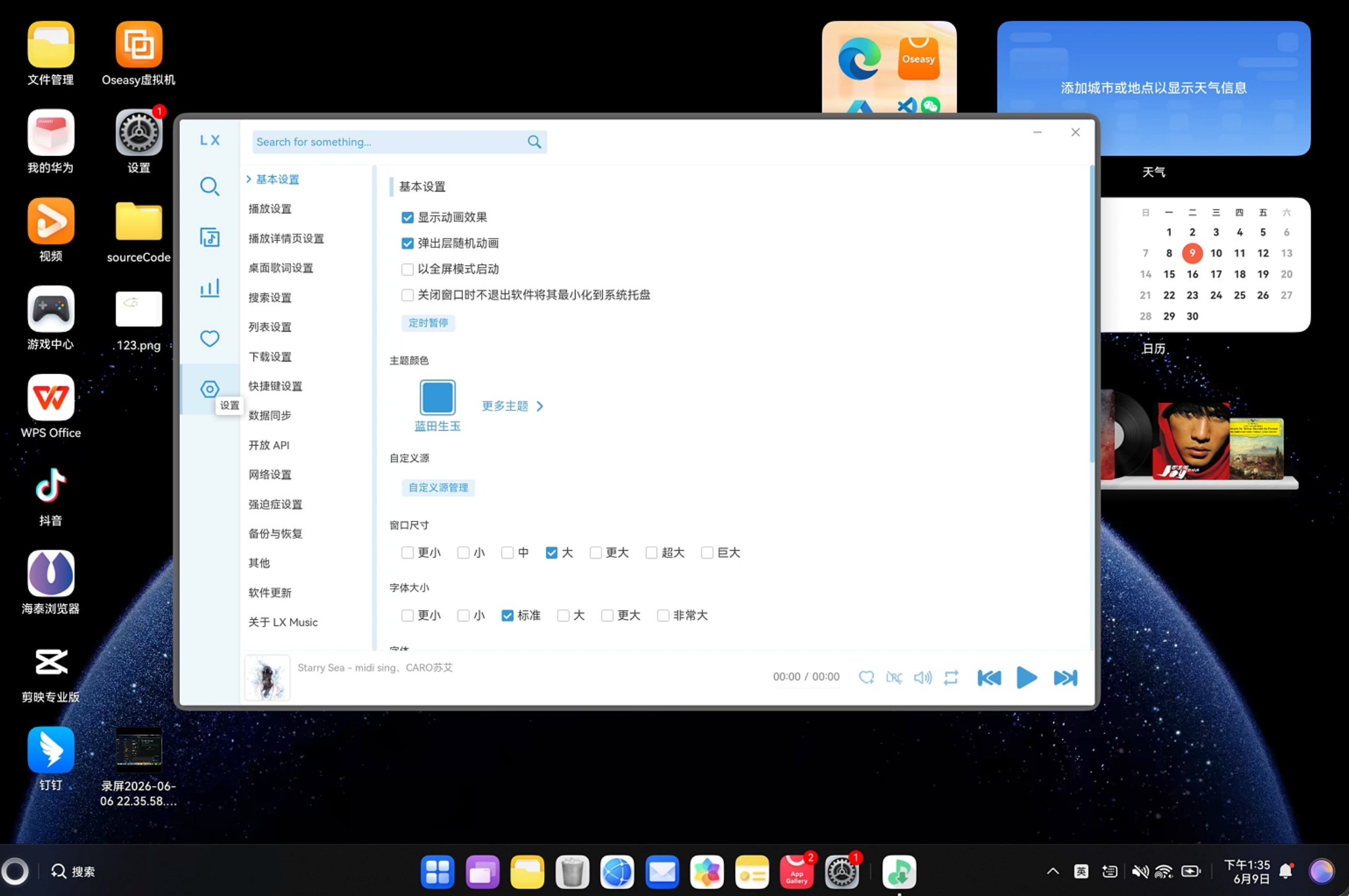Image resolution: width=1349 pixels, height=896 pixels.
Task: Open the settings hexagon icon in sidebar
Action: tap(210, 389)
